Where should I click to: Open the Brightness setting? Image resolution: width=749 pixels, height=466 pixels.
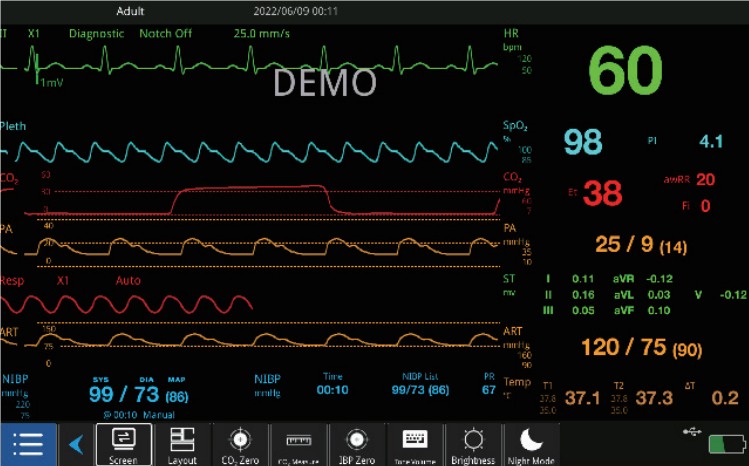click(x=472, y=444)
